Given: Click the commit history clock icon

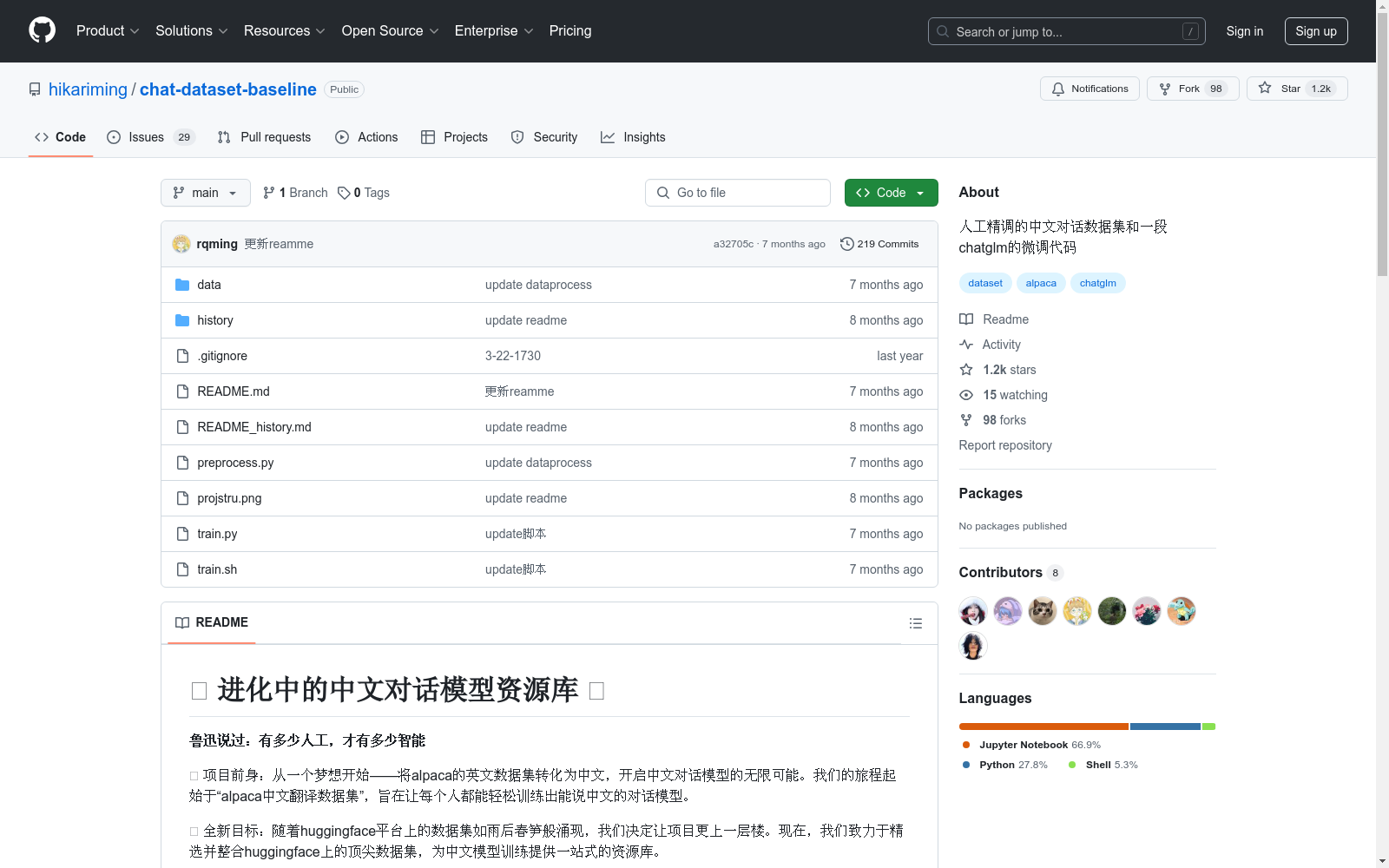Looking at the screenshot, I should [846, 244].
